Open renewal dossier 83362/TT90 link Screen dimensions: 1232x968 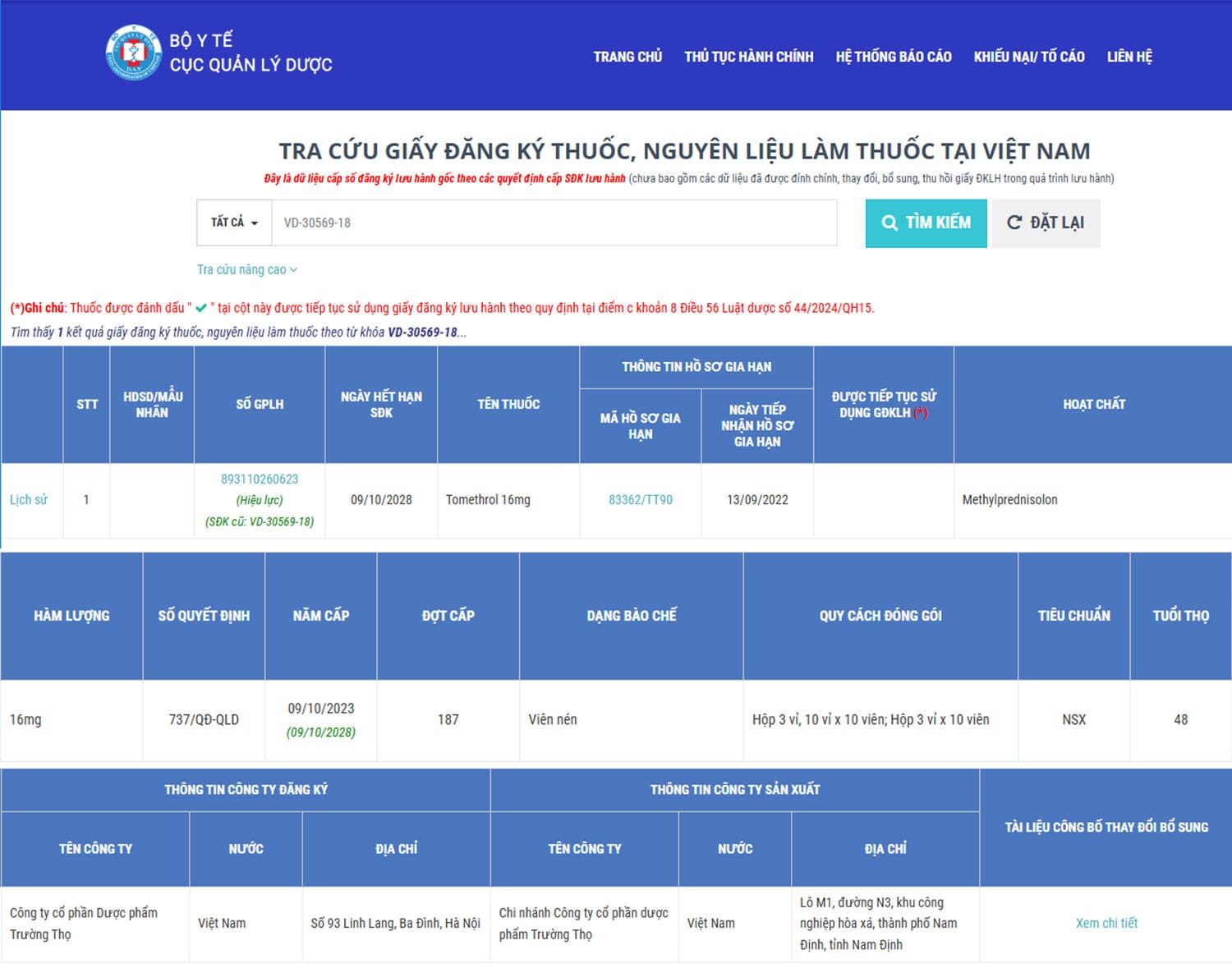click(641, 499)
